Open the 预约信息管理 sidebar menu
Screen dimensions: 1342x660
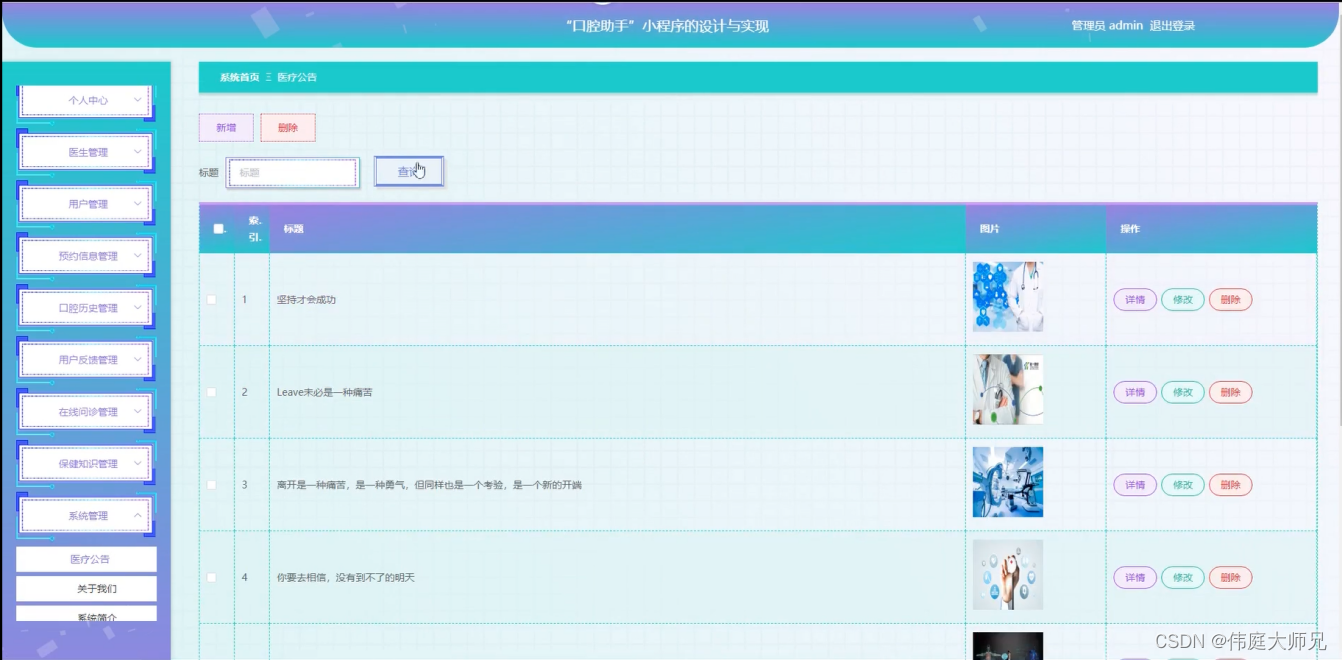pyautogui.click(x=86, y=256)
